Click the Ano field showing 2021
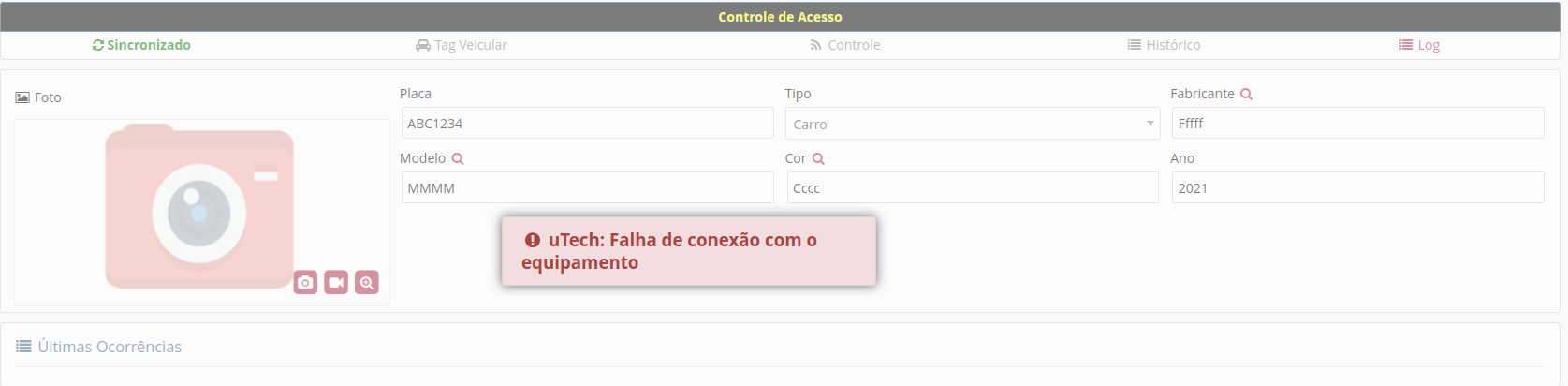The image size is (1568, 386). coord(1357,187)
